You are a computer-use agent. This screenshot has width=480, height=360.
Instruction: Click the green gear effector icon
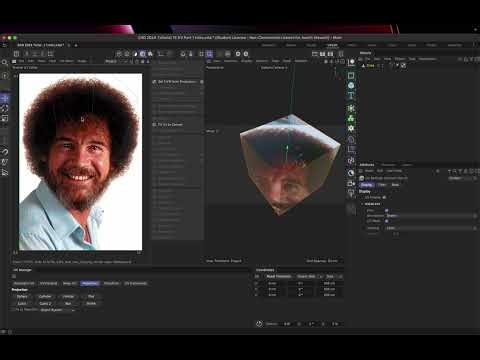(351, 128)
